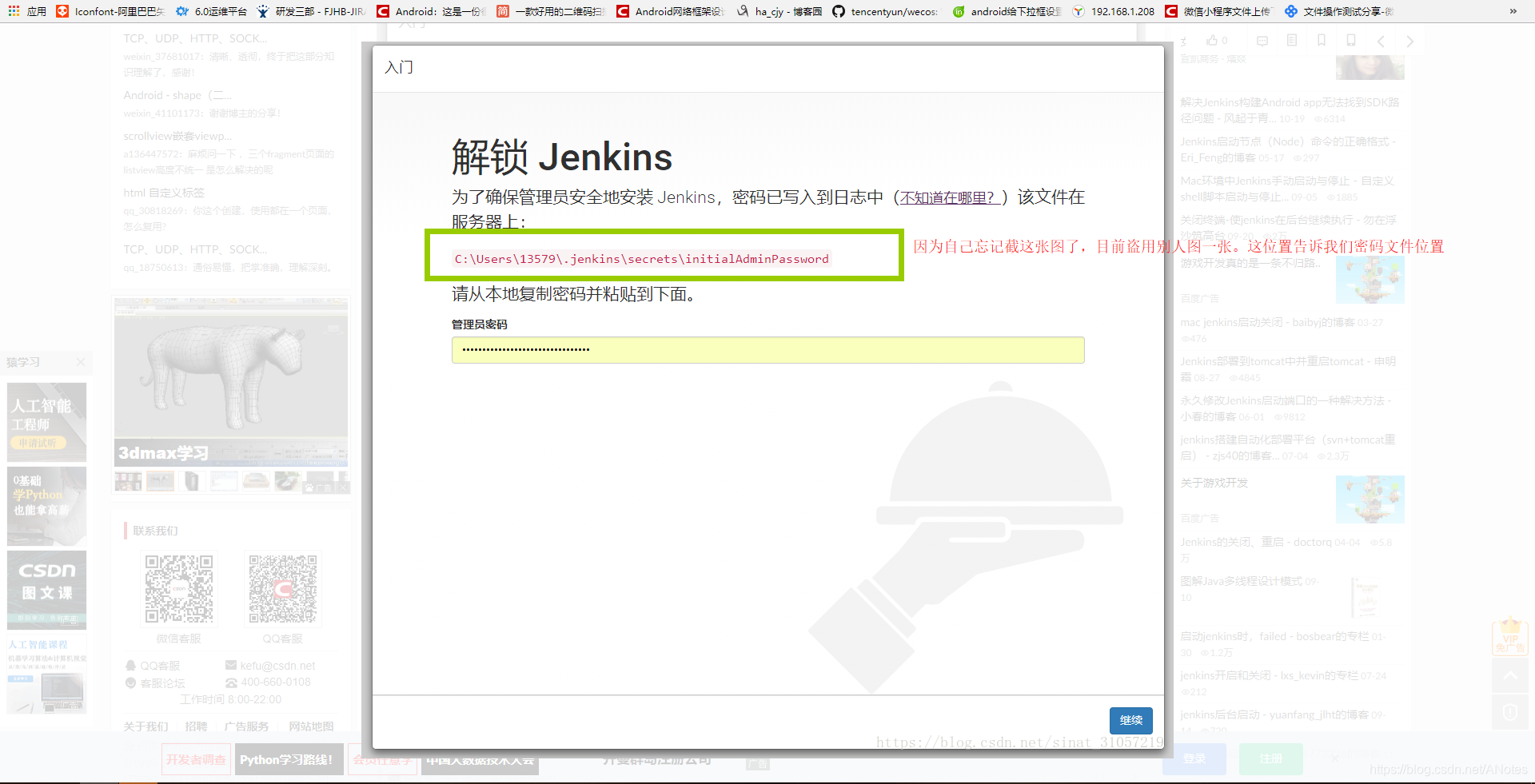Image resolution: width=1535 pixels, height=784 pixels.
Task: Click the 不知道在哪里? help link
Action: pos(951,197)
